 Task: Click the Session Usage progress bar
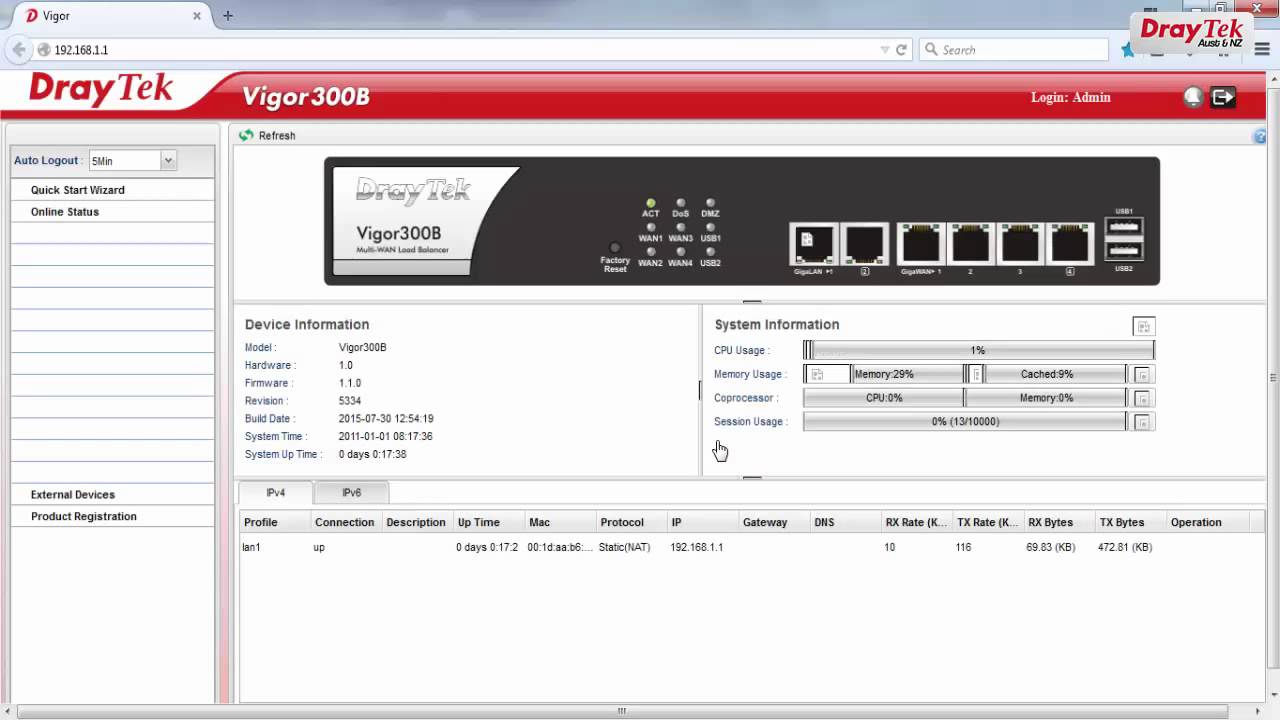(x=965, y=422)
